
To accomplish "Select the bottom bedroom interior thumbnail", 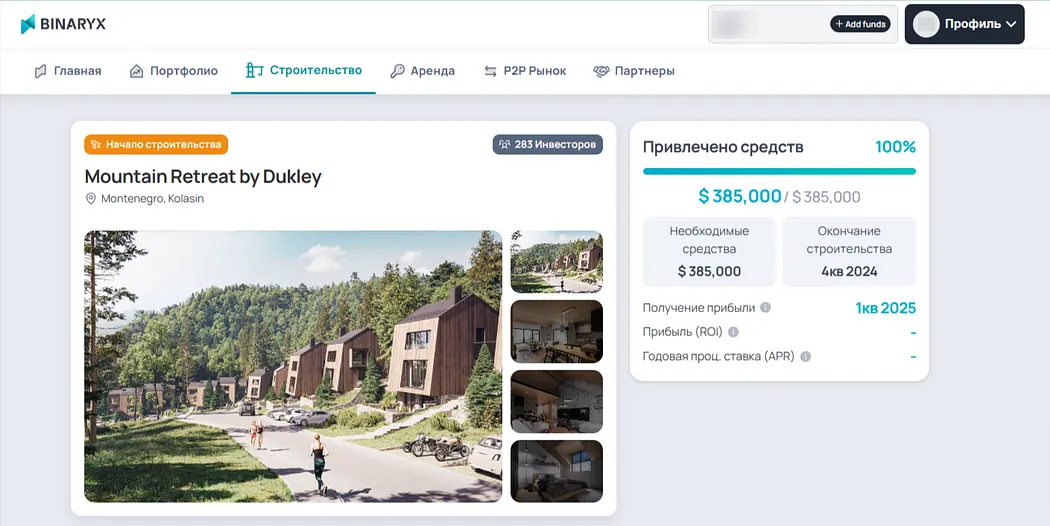I will (x=556, y=471).
